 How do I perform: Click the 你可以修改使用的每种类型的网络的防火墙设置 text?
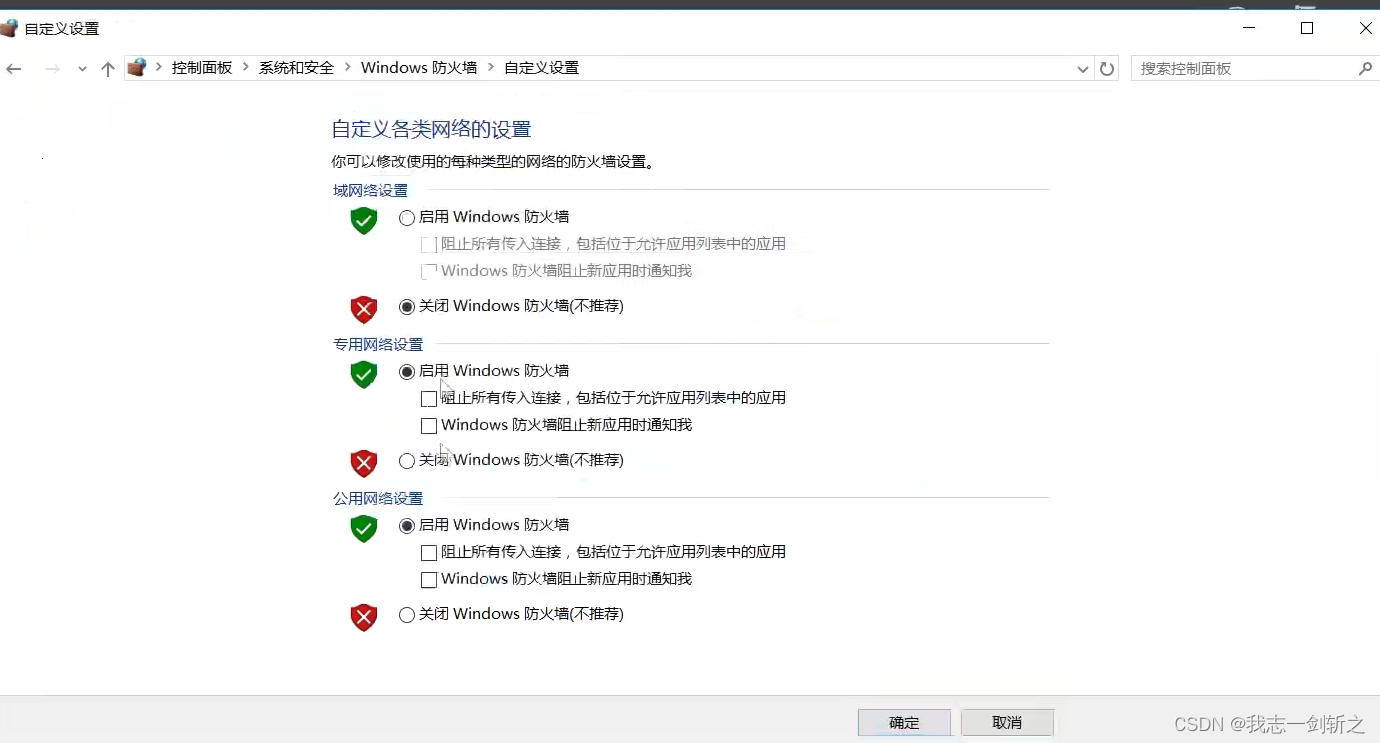coord(493,161)
